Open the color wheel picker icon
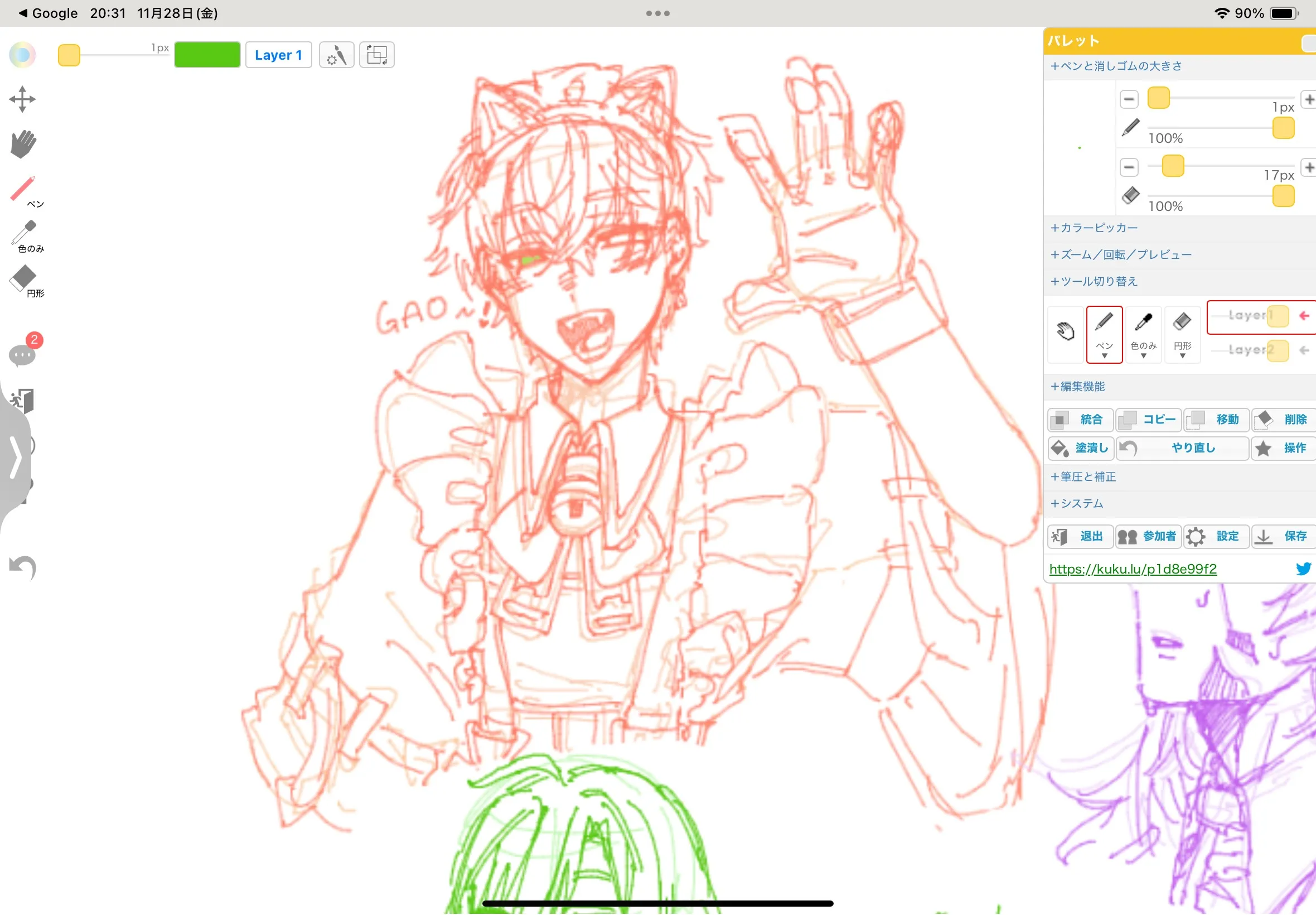Screen dimensions: 1316x915 [x=22, y=55]
